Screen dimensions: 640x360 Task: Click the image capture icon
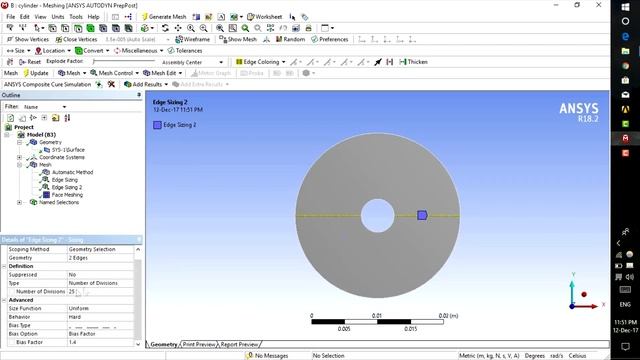click(x=296, y=28)
